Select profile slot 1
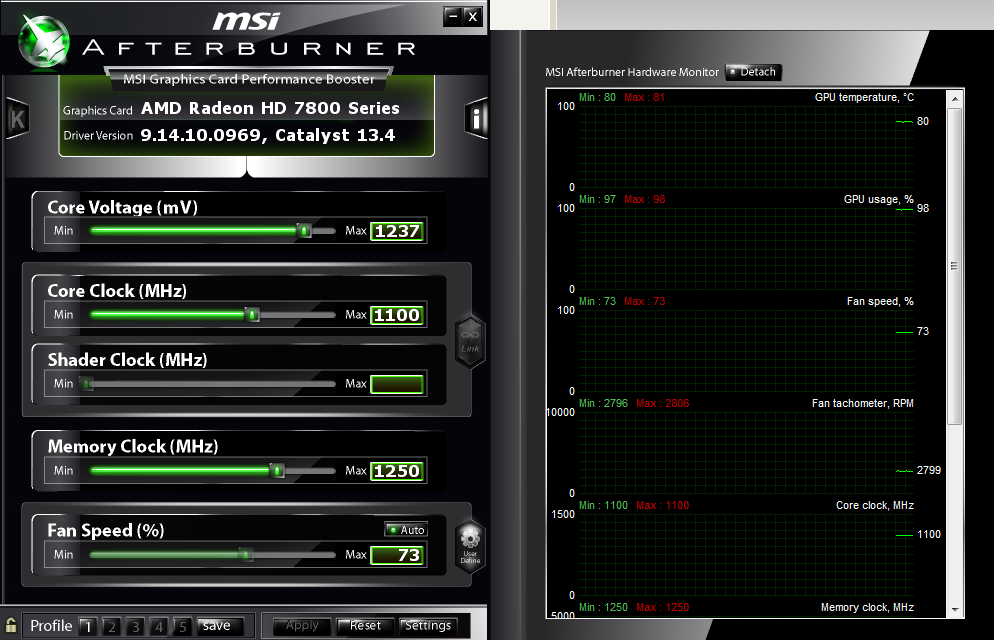 [x=87, y=627]
